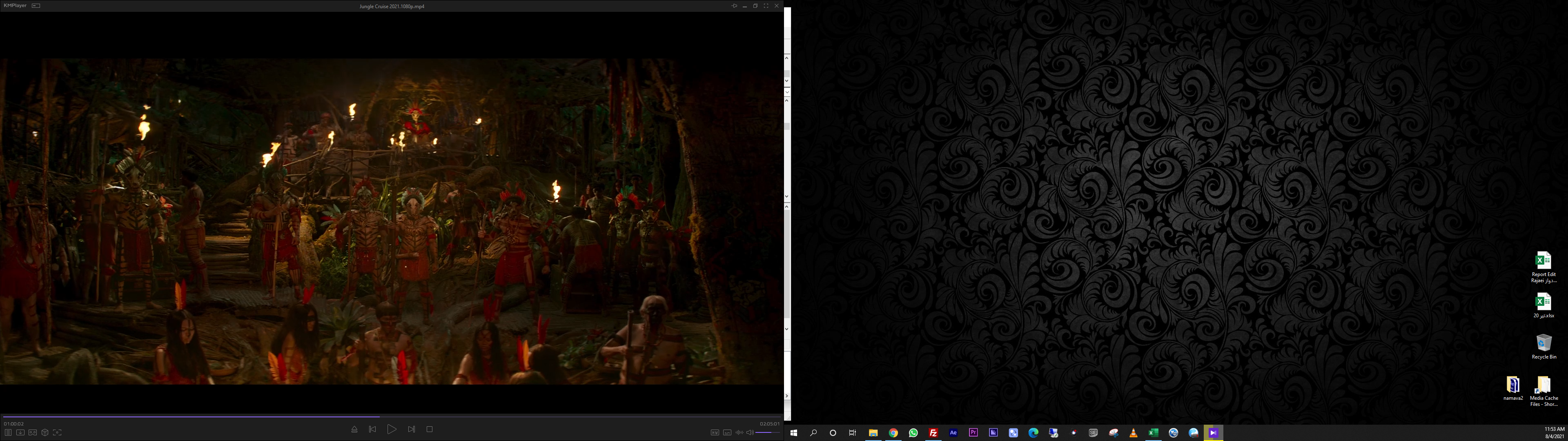
Task: Pin the KMPlayer window on top
Action: coord(734,5)
